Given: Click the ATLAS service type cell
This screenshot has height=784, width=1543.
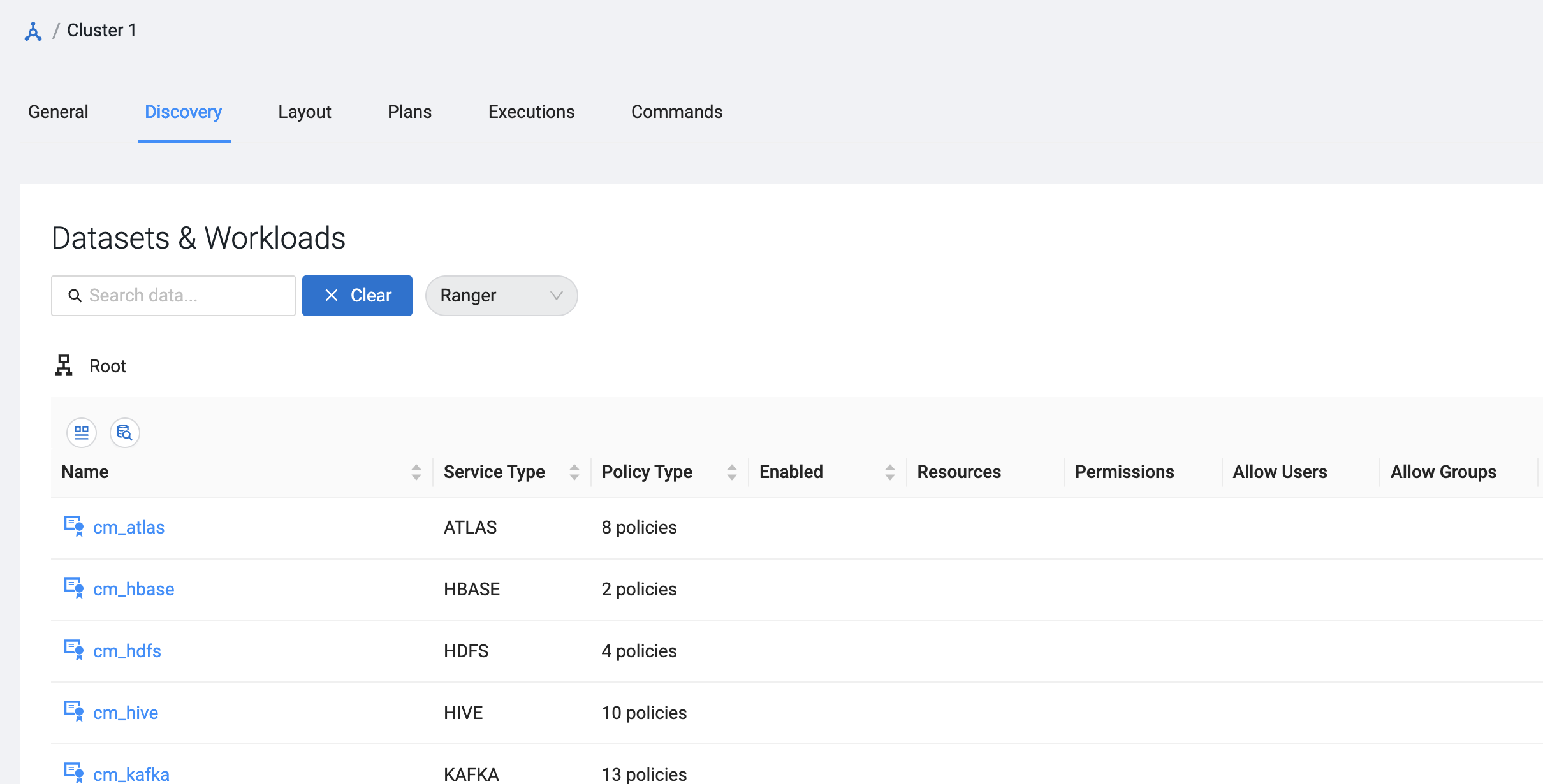Looking at the screenshot, I should 471,528.
